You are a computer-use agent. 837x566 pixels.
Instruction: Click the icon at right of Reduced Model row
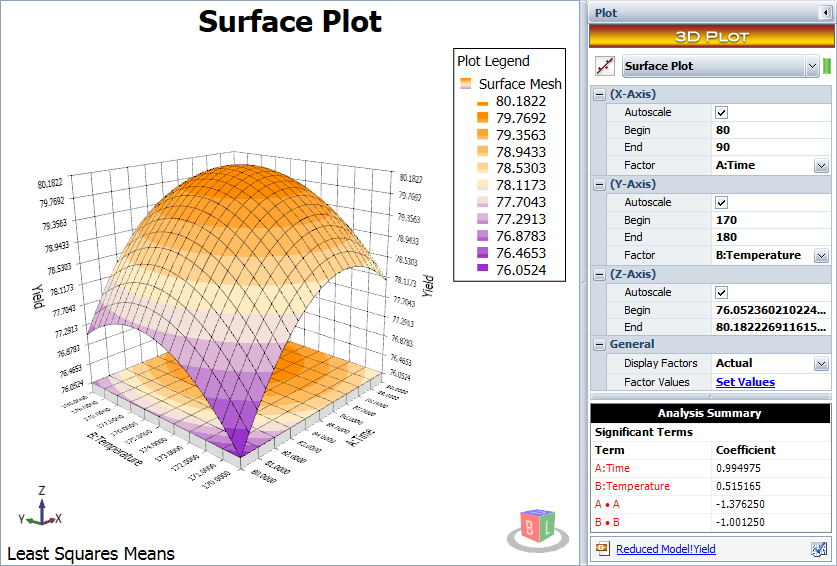pos(819,549)
